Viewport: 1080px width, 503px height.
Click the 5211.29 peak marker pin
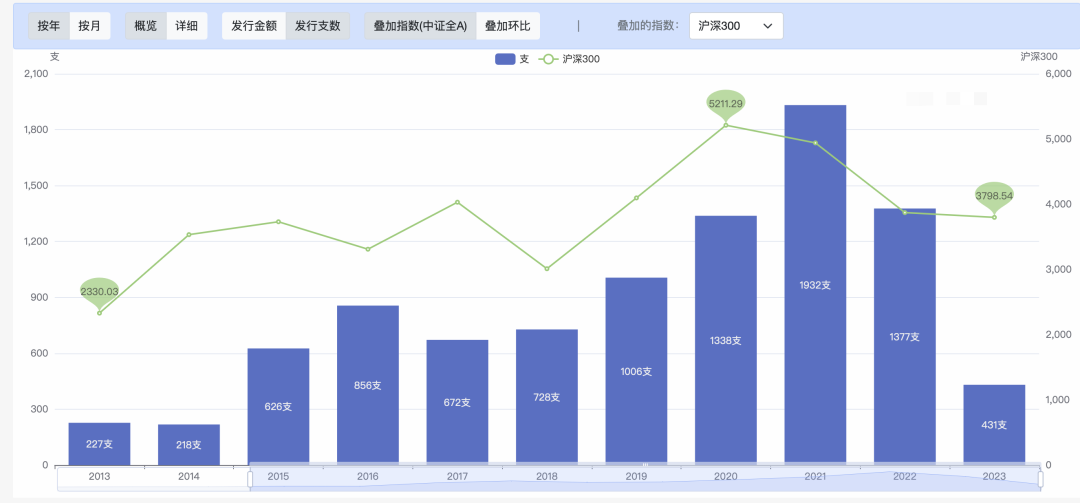coord(726,105)
